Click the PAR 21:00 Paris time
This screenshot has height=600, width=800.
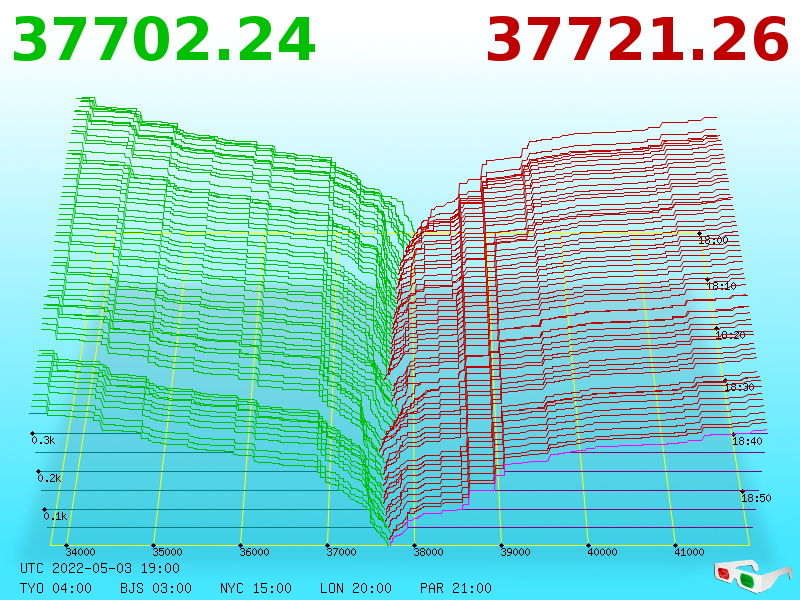pyautogui.click(x=456, y=588)
